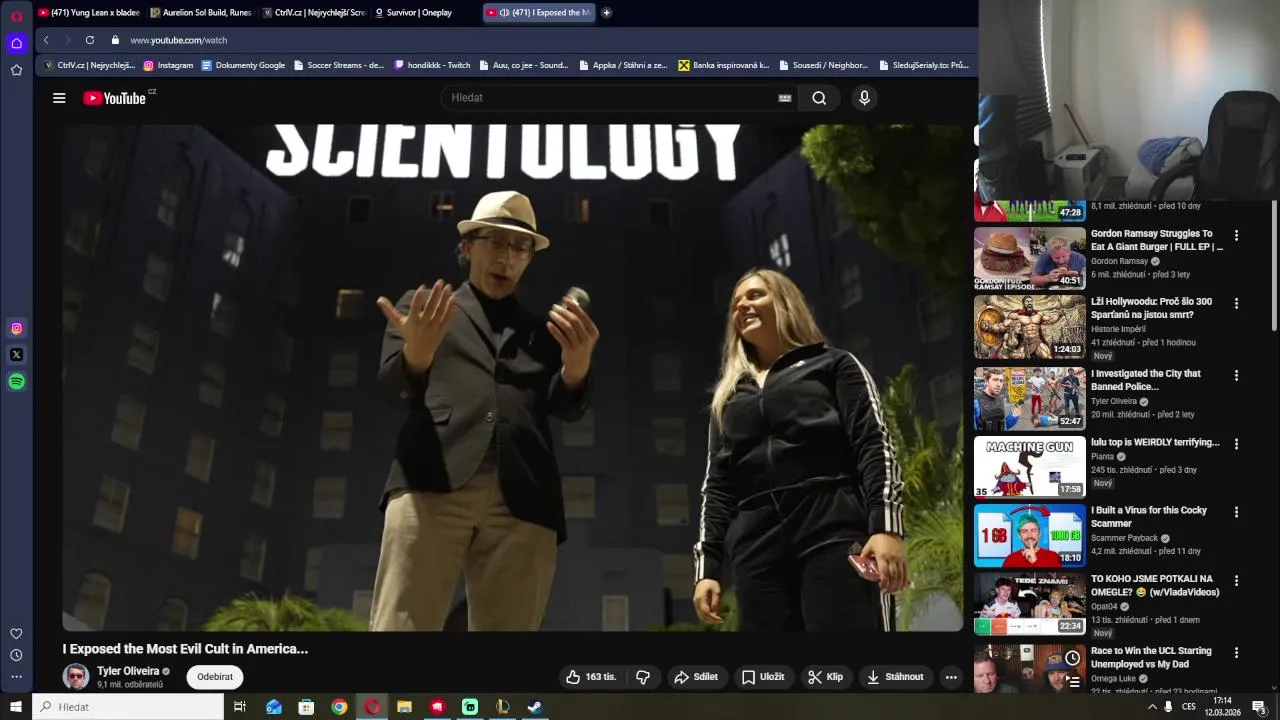The height and width of the screenshot is (720, 1280).
Task: Open Tyler Oliveira channel name link
Action: coord(128,671)
